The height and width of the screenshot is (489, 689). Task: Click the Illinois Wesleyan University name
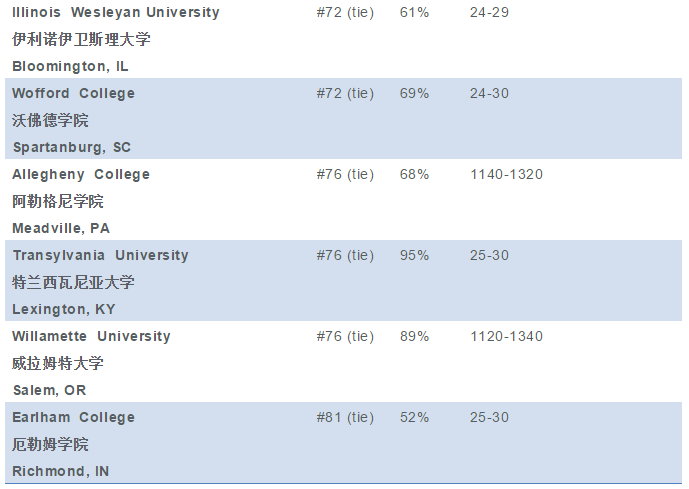(x=116, y=13)
